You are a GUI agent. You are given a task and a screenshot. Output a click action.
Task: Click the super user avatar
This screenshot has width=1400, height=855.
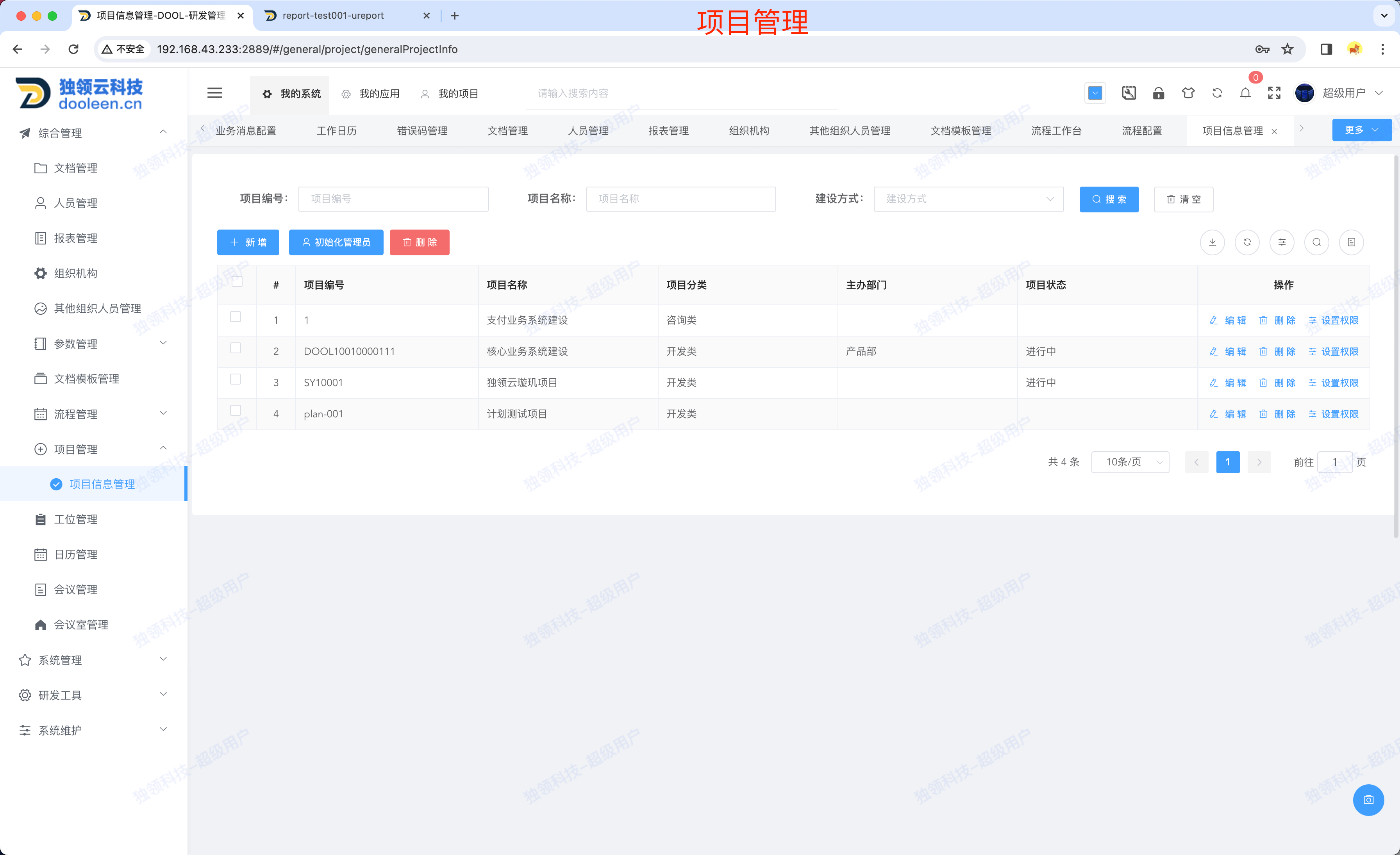1305,93
